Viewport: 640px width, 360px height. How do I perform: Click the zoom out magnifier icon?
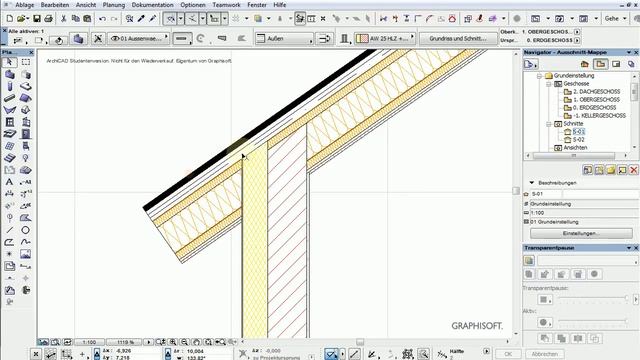(x=184, y=342)
